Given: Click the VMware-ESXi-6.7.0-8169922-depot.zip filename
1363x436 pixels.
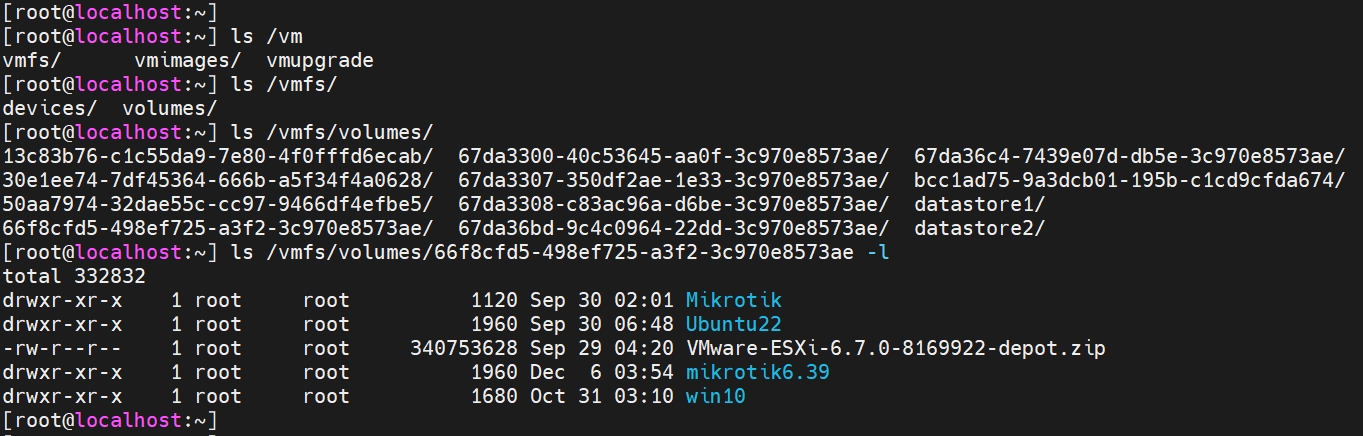Looking at the screenshot, I should coord(895,348).
